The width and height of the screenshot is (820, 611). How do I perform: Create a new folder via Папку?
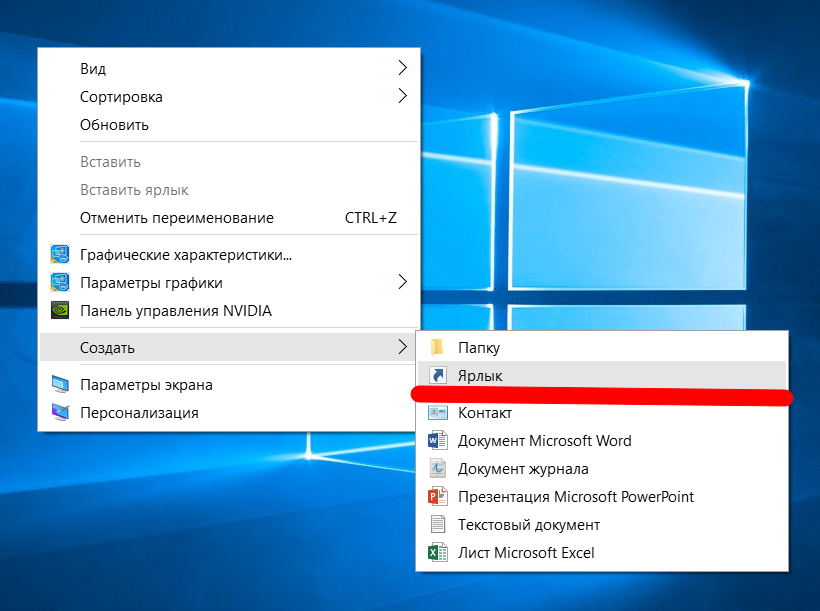602,347
